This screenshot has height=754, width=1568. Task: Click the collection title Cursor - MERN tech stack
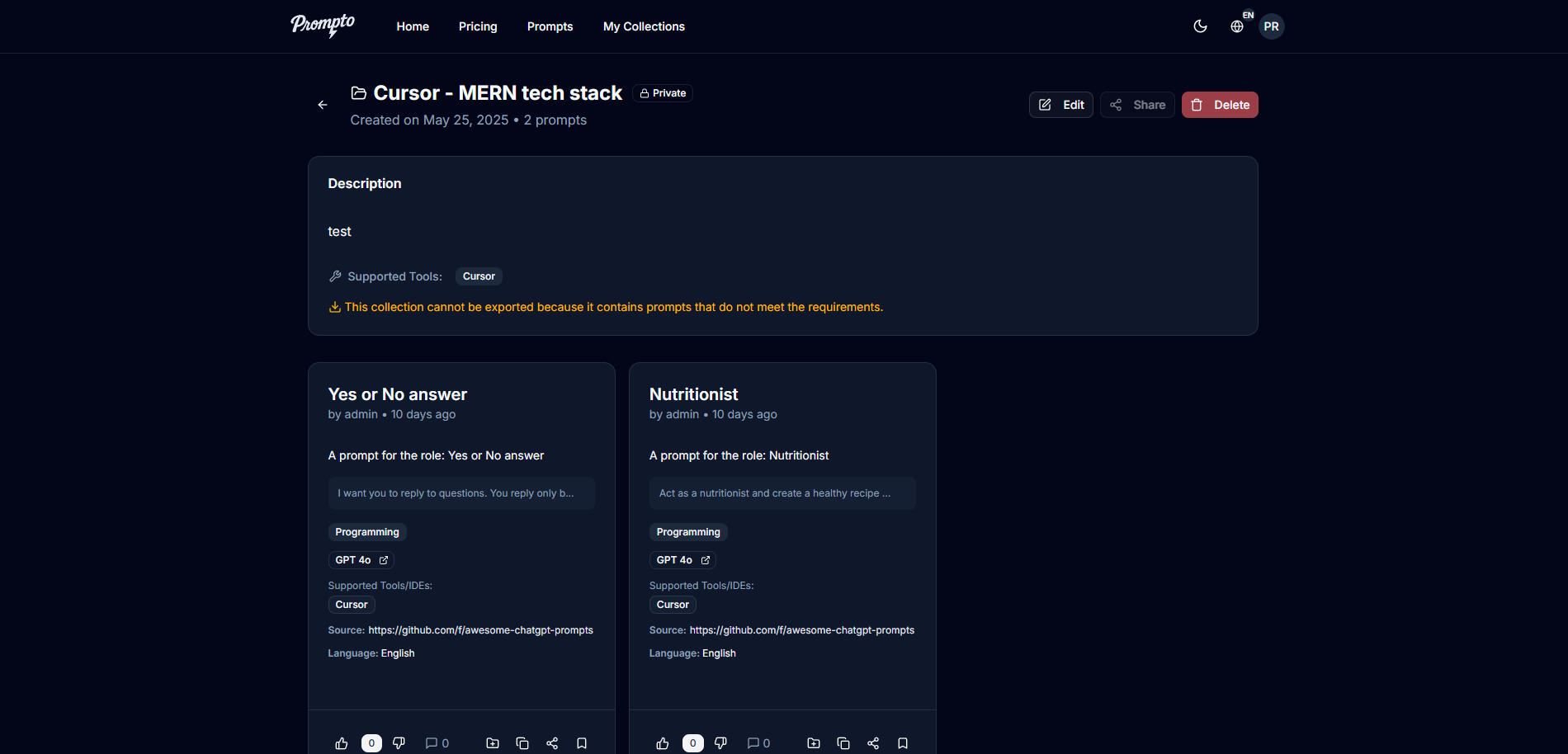(x=498, y=93)
